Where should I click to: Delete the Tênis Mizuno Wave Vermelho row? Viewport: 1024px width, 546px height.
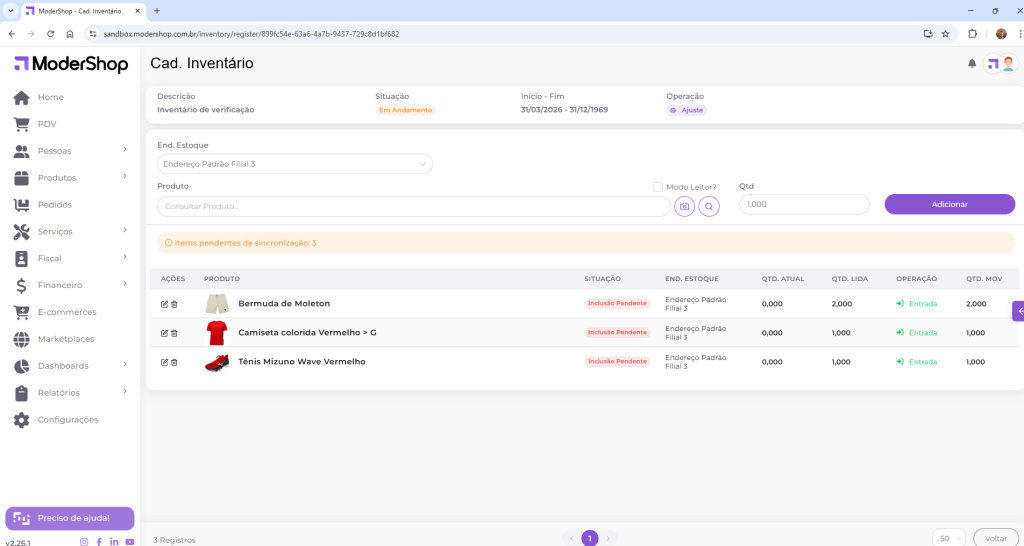pyautogui.click(x=174, y=362)
